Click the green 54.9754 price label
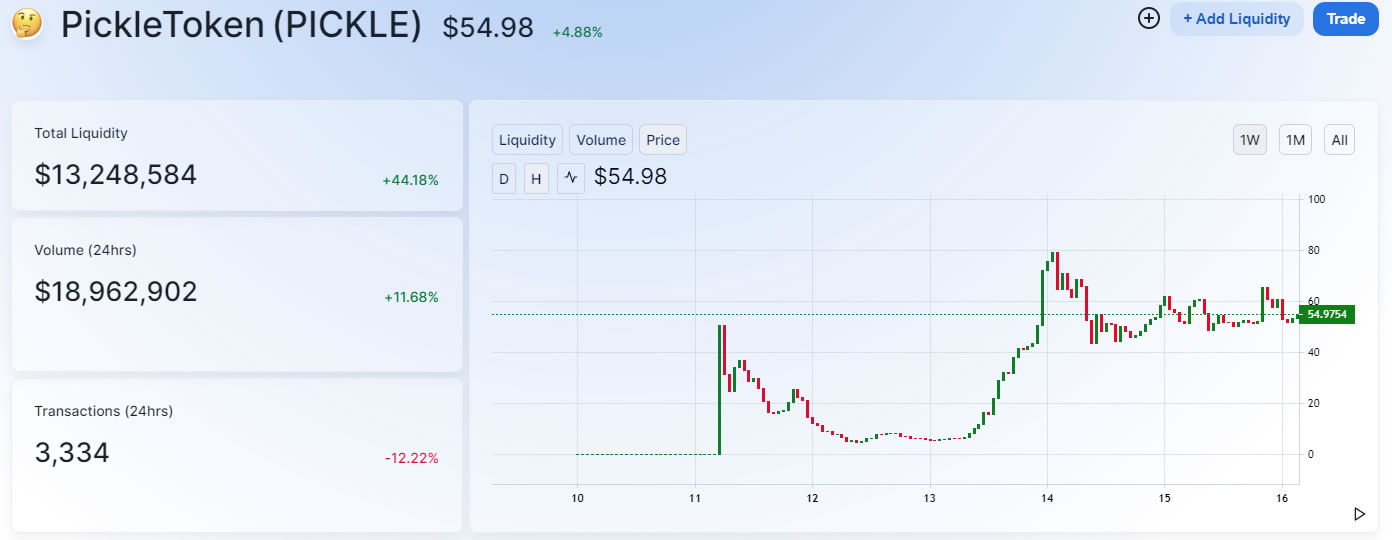This screenshot has height=540, width=1392. click(x=1326, y=314)
